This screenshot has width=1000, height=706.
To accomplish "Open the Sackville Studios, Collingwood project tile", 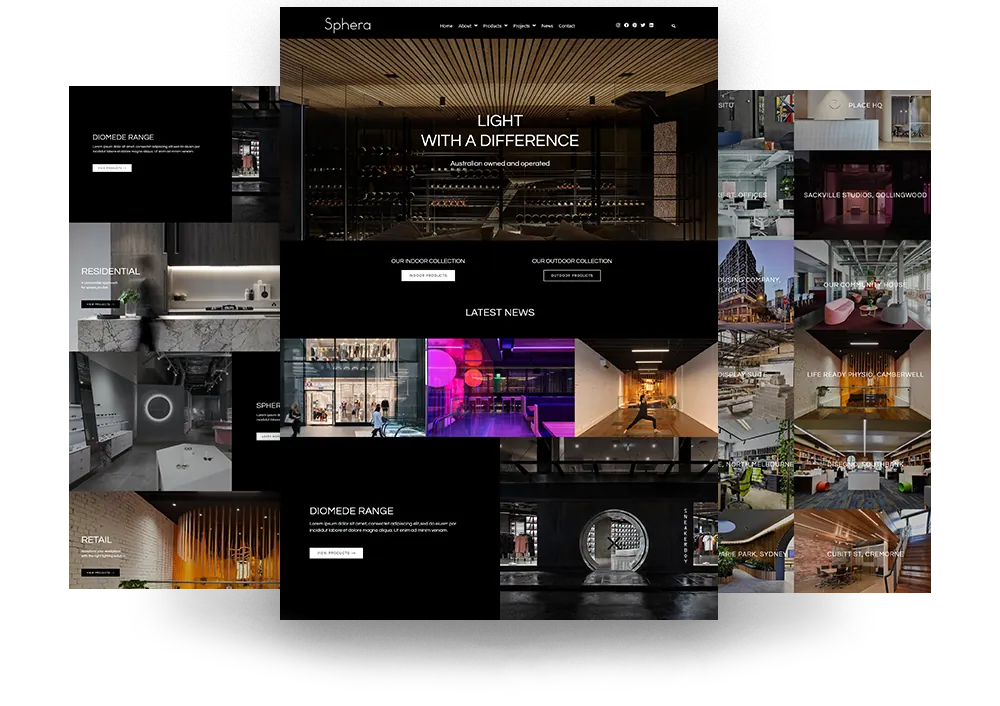I will (x=862, y=195).
